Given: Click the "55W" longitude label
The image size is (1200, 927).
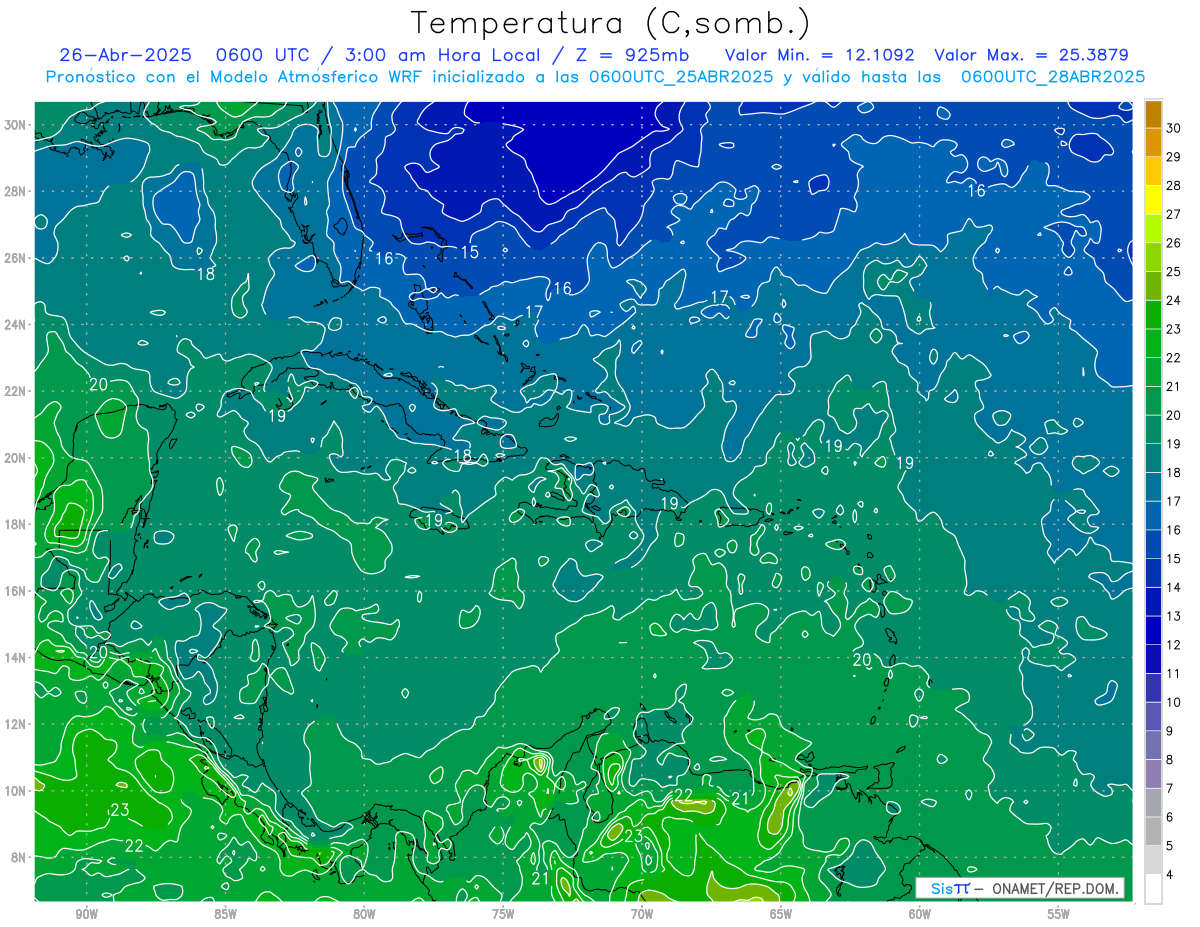Looking at the screenshot, I should tap(1059, 915).
